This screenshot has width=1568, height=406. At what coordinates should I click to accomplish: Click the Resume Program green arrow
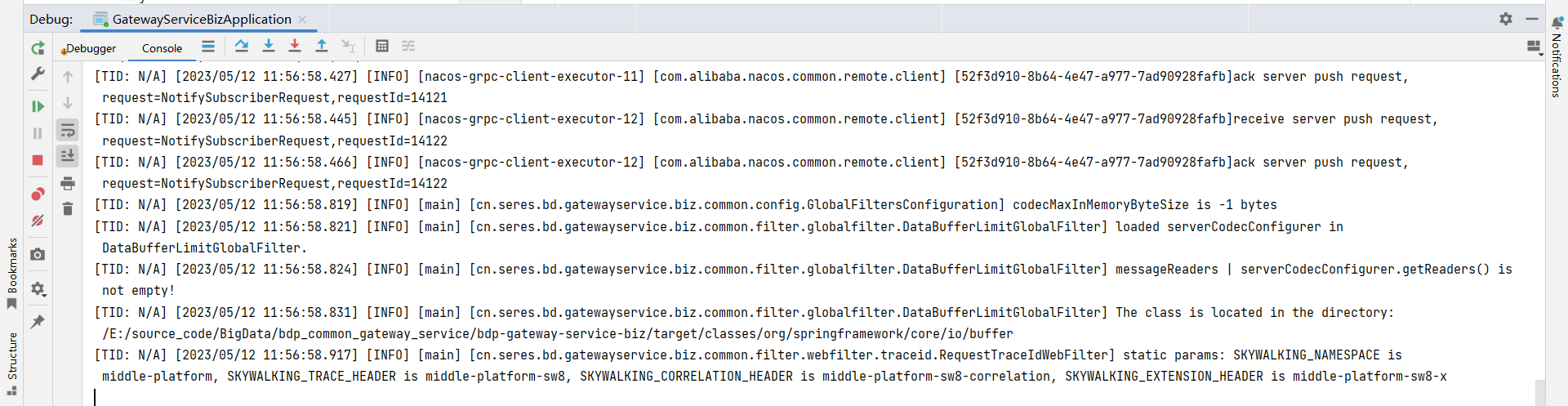(x=38, y=106)
